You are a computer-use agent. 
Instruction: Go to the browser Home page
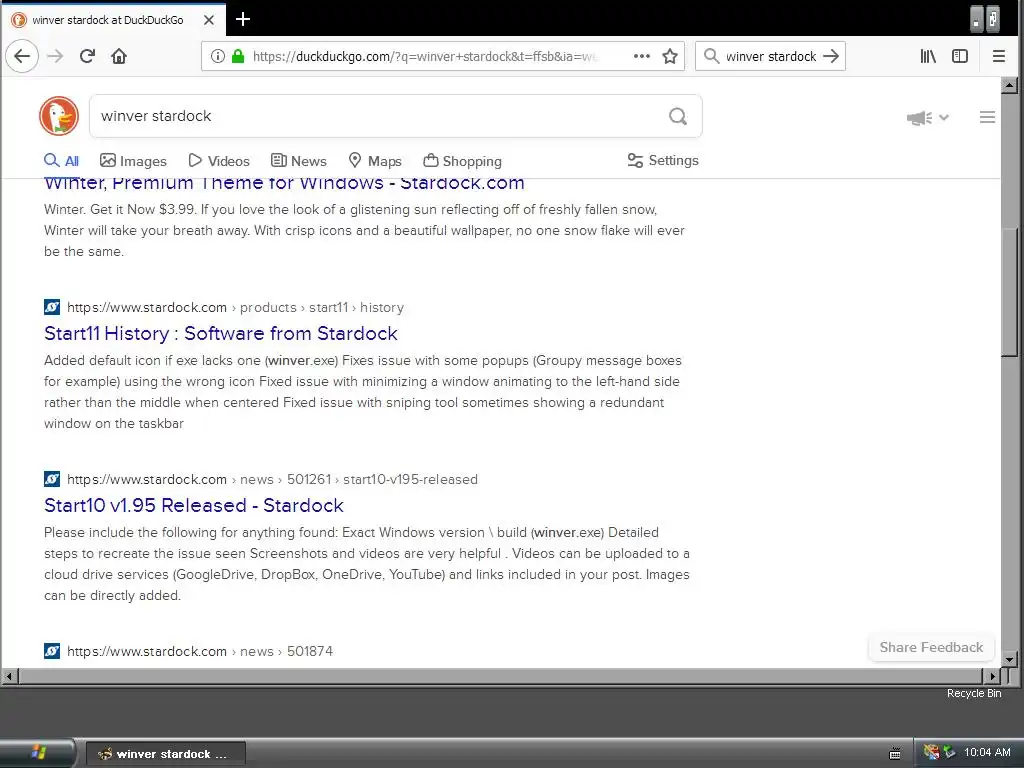[119, 56]
